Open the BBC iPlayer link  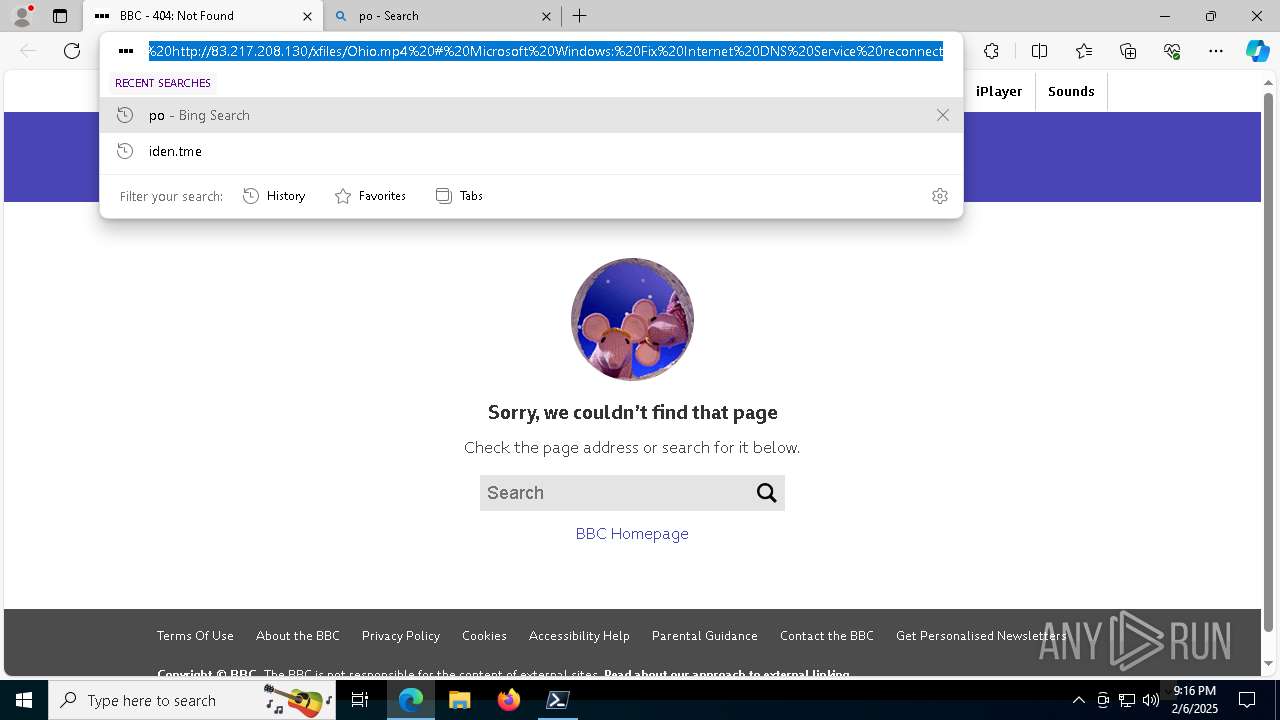coord(999,91)
